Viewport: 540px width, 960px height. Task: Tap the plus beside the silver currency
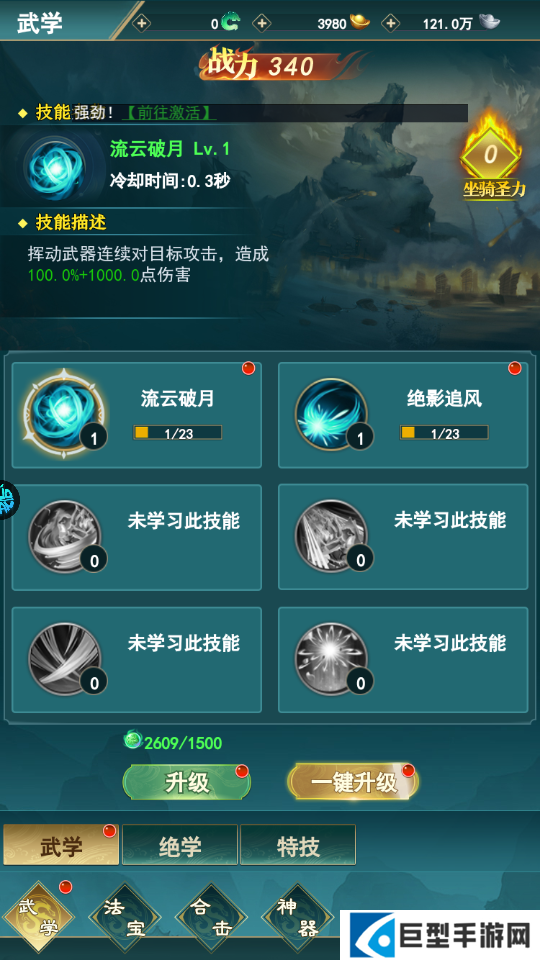click(x=390, y=23)
